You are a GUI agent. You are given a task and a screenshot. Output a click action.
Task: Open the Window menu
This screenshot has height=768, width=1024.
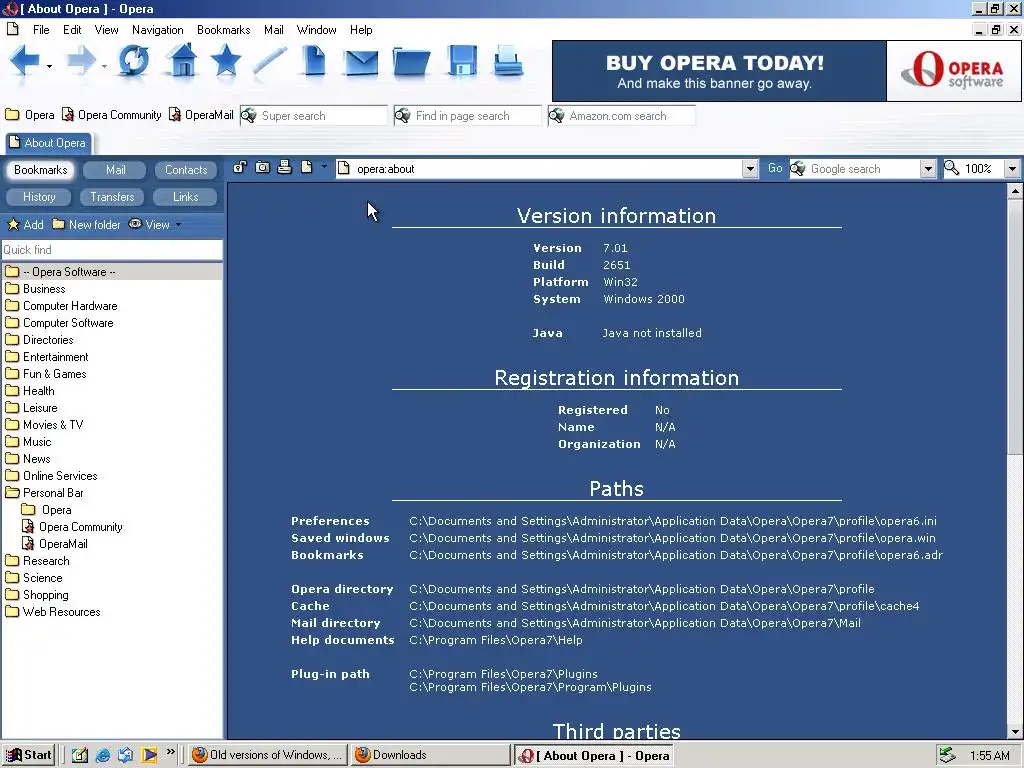pyautogui.click(x=316, y=29)
